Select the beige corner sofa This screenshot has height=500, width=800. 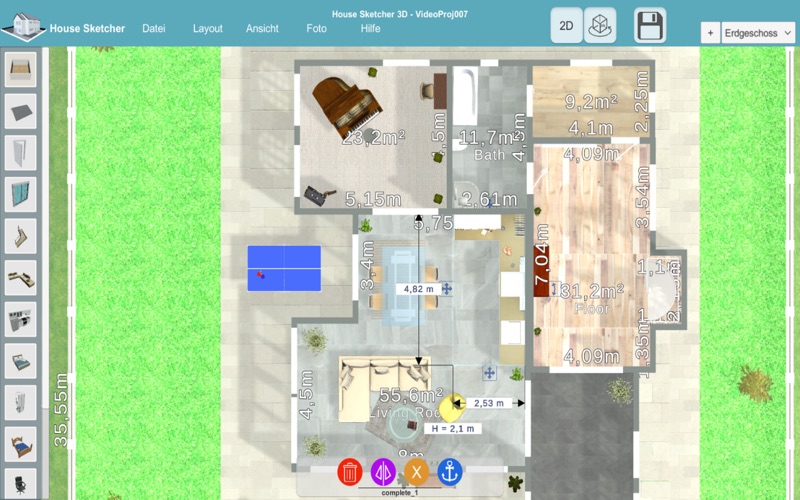[384, 387]
